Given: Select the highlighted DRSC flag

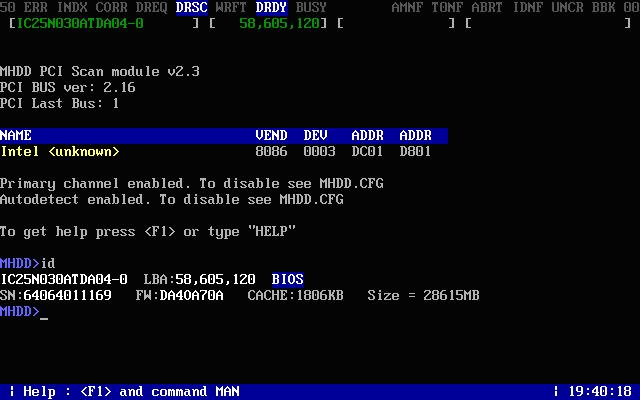Looking at the screenshot, I should [191, 7].
